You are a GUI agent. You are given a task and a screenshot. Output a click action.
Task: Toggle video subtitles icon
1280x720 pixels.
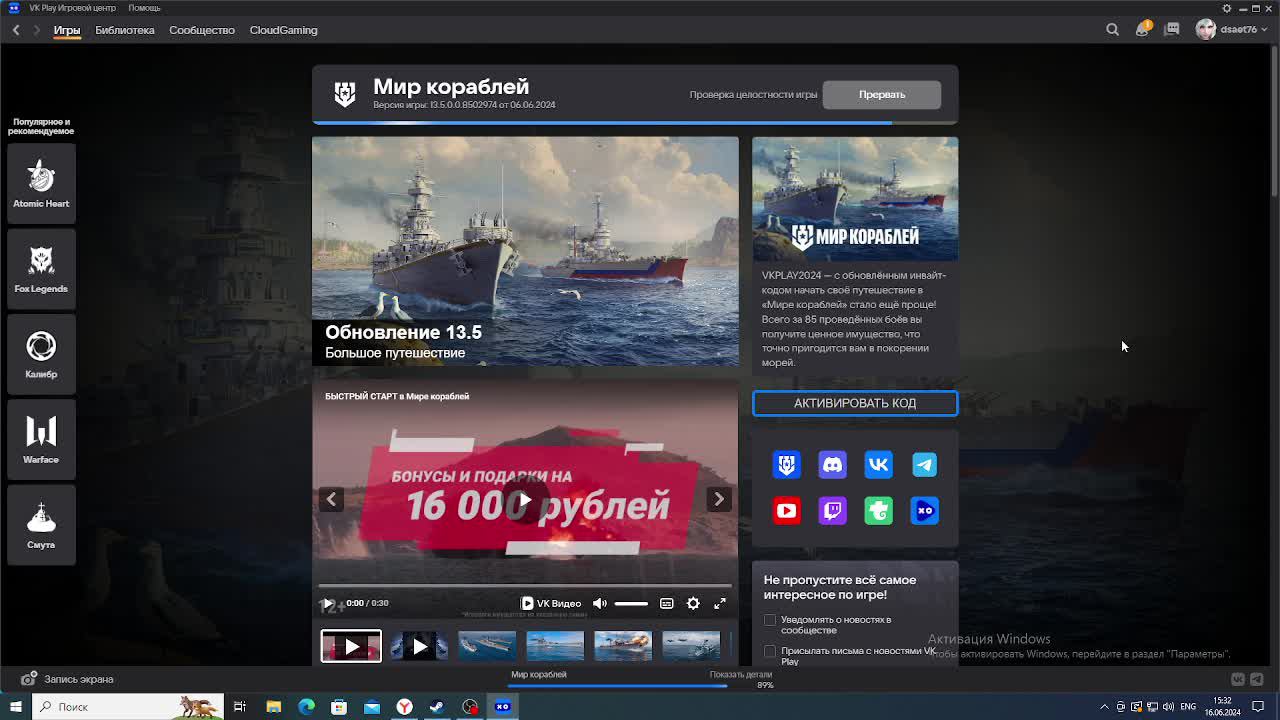tap(667, 603)
